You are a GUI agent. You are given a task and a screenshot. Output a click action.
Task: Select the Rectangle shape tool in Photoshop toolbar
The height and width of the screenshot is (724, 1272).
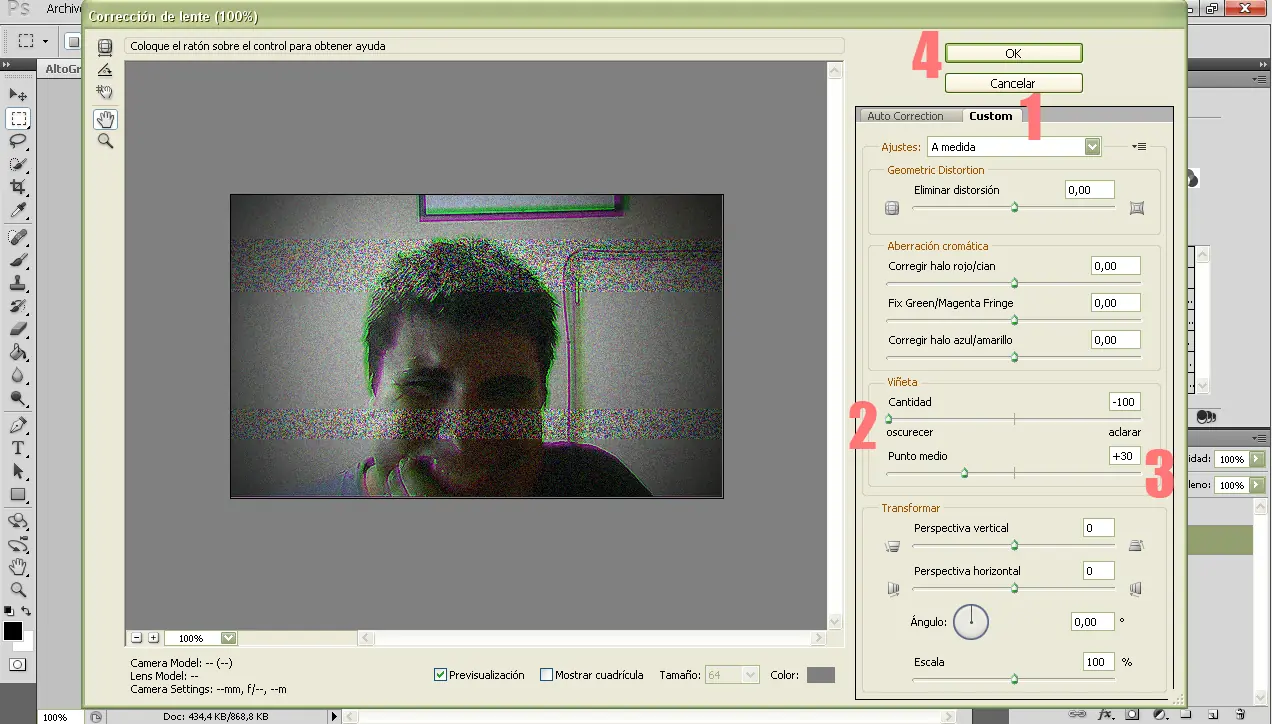click(18, 495)
